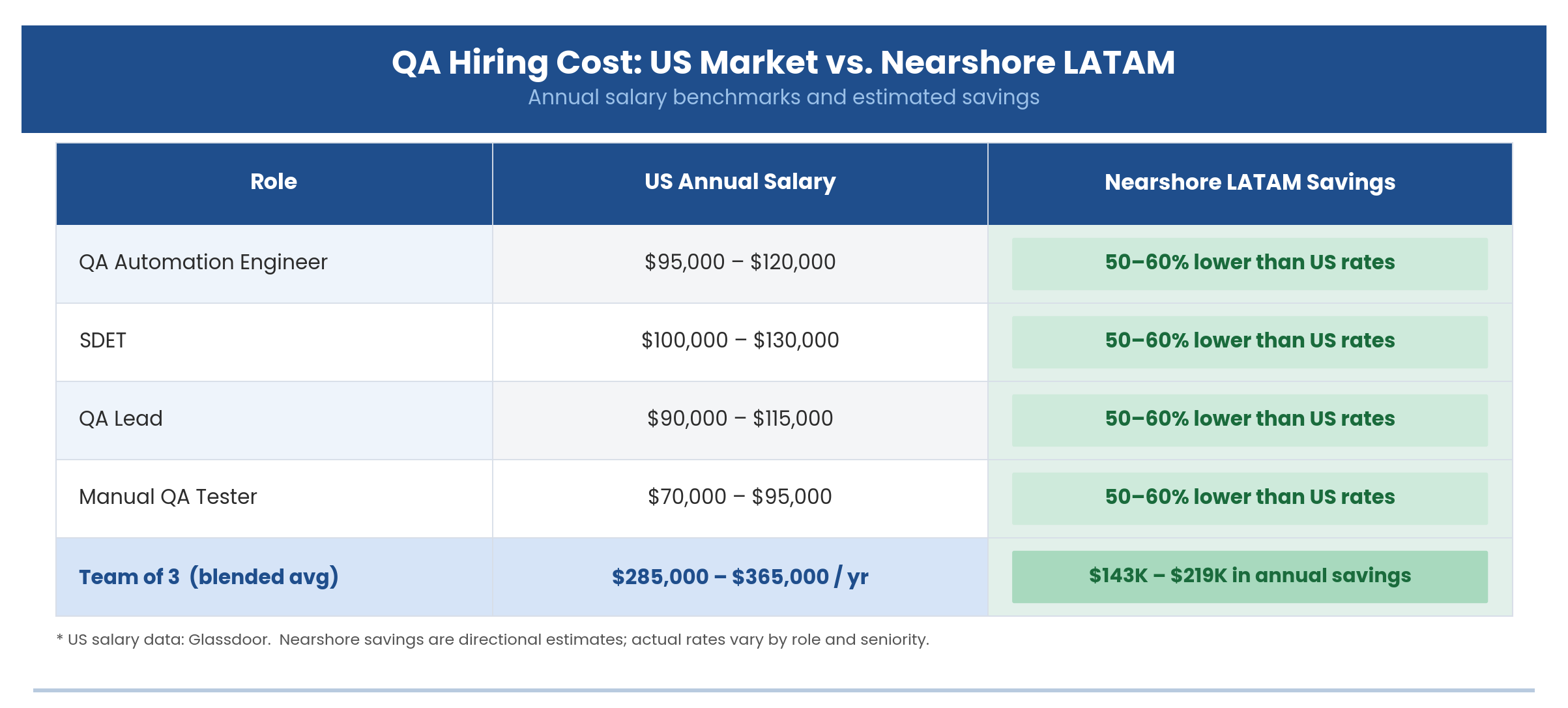Click the salary '$70,000 – $95,000'

(740, 497)
